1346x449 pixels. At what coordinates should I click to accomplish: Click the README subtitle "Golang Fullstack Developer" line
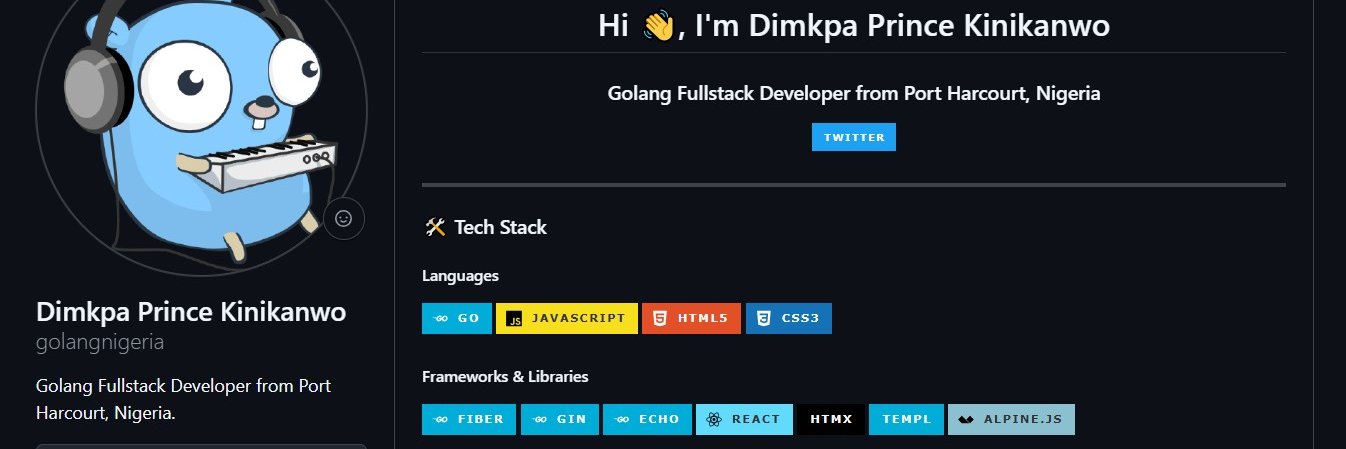pyautogui.click(x=854, y=94)
